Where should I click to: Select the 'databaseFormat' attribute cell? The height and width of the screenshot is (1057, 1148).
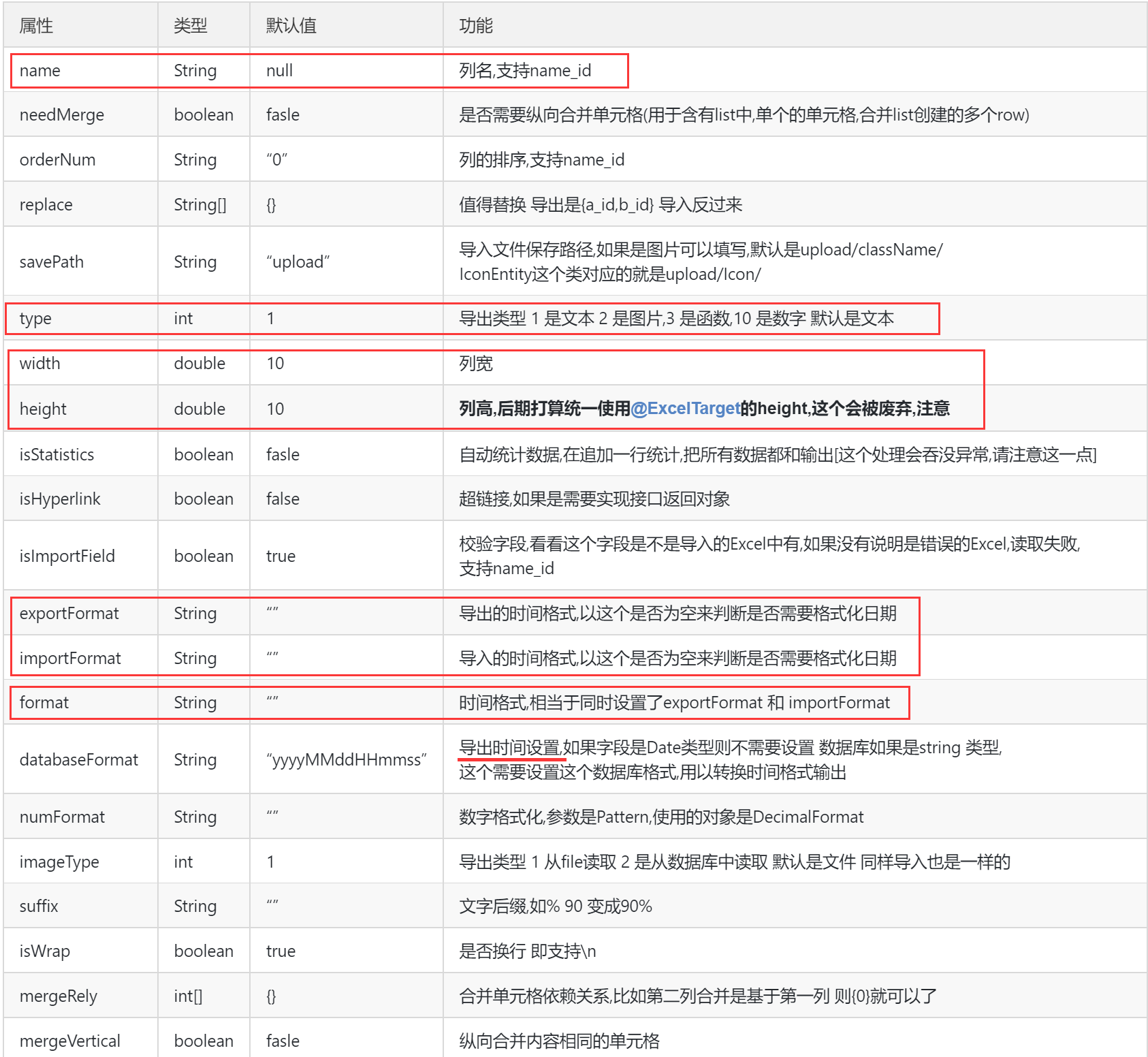click(80, 759)
